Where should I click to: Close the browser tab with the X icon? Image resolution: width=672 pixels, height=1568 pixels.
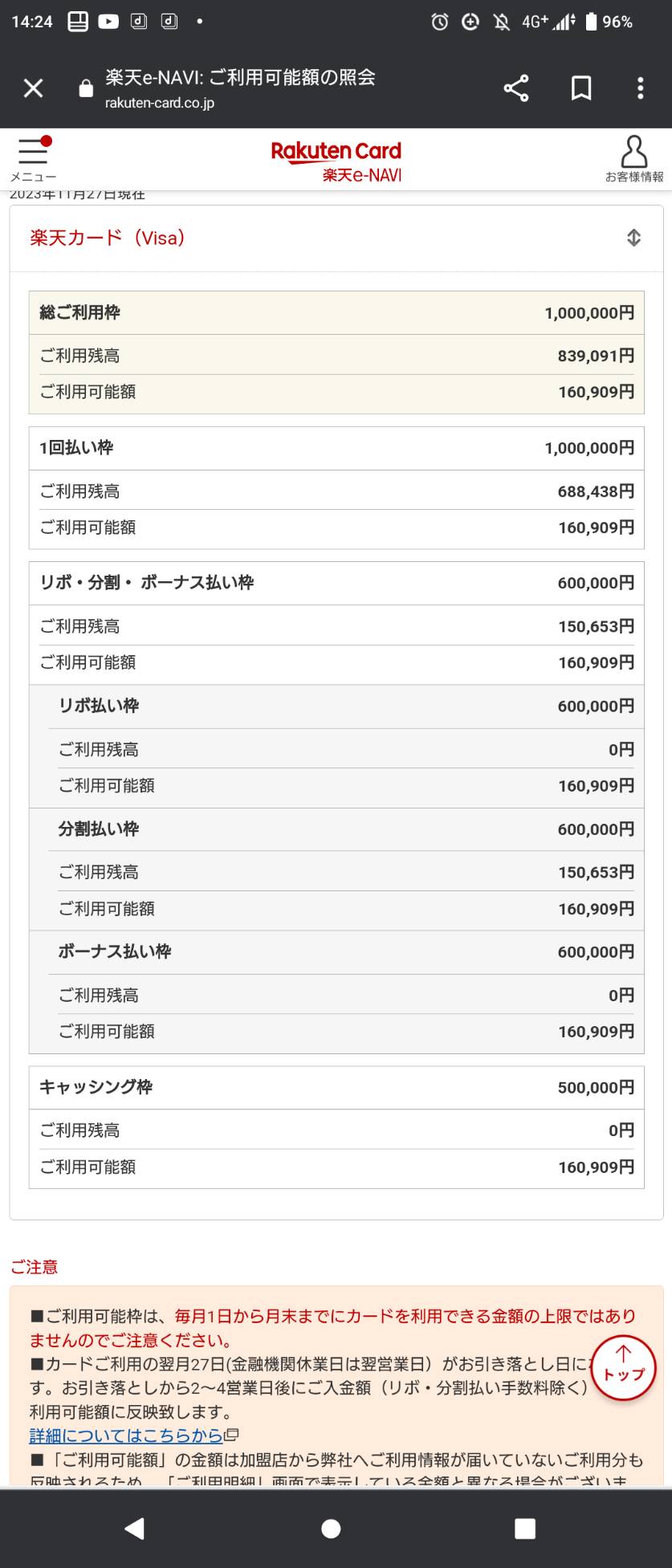coord(33,88)
